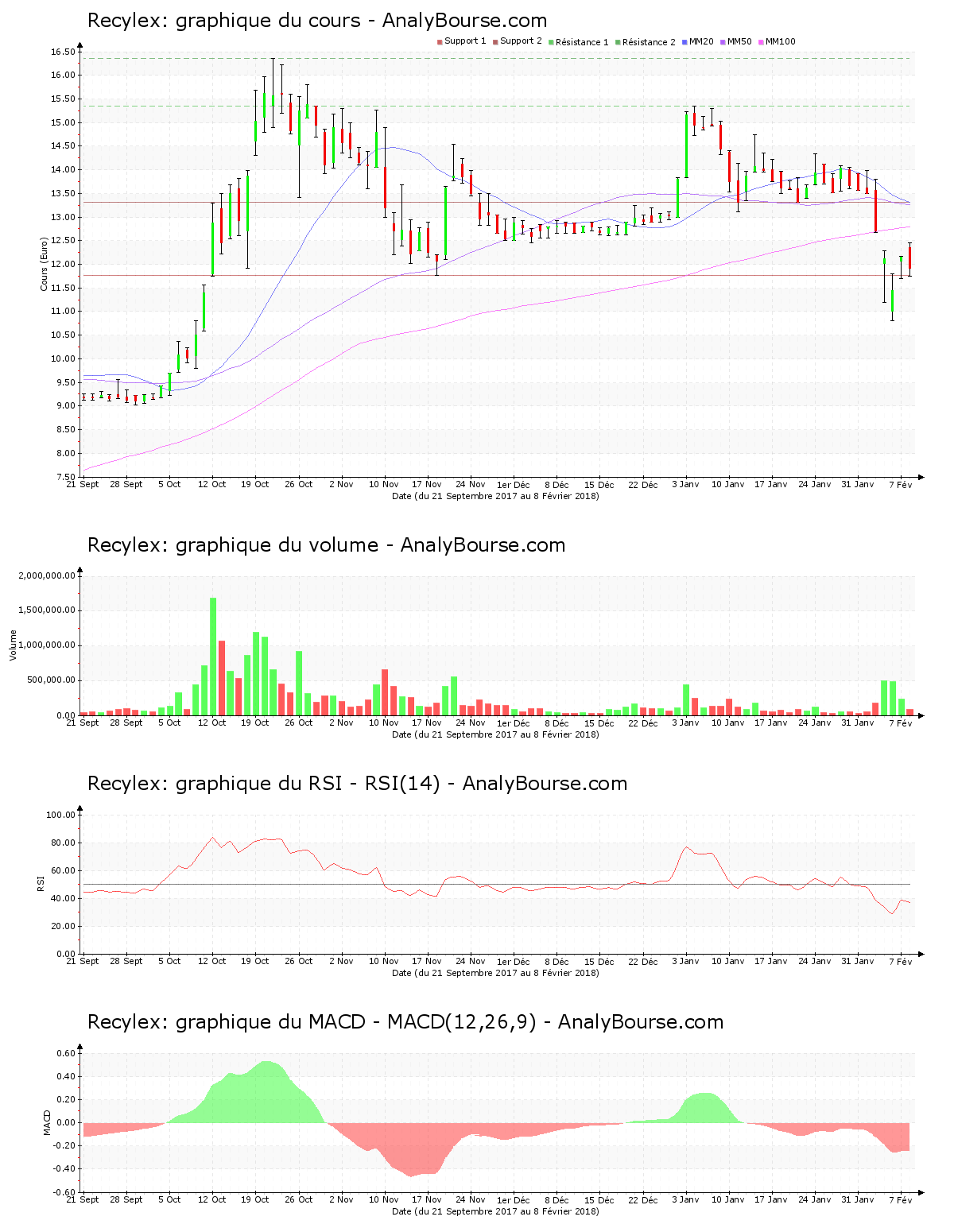Image resolution: width=954 pixels, height=1232 pixels.
Task: Click the Résistance 1 legend color swatch
Action: click(x=551, y=42)
